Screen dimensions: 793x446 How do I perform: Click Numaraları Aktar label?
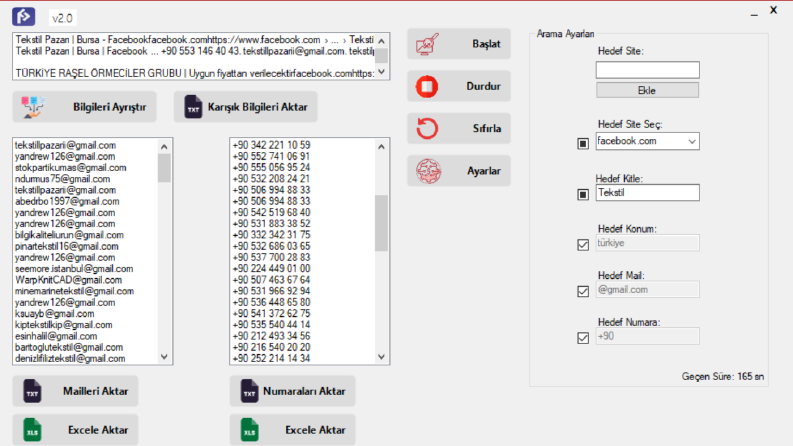(304, 391)
